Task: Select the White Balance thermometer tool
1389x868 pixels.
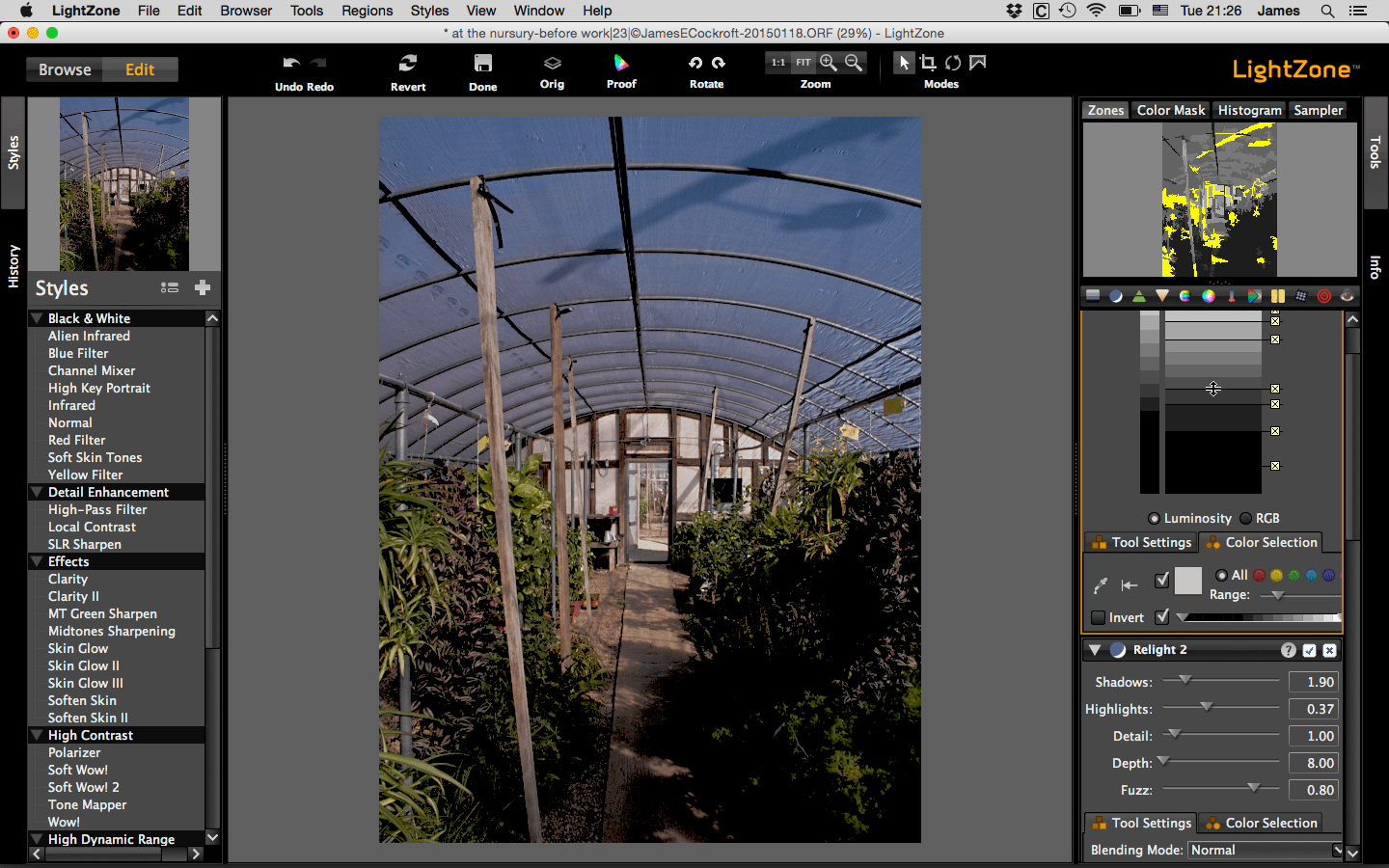Action: coord(1232,296)
